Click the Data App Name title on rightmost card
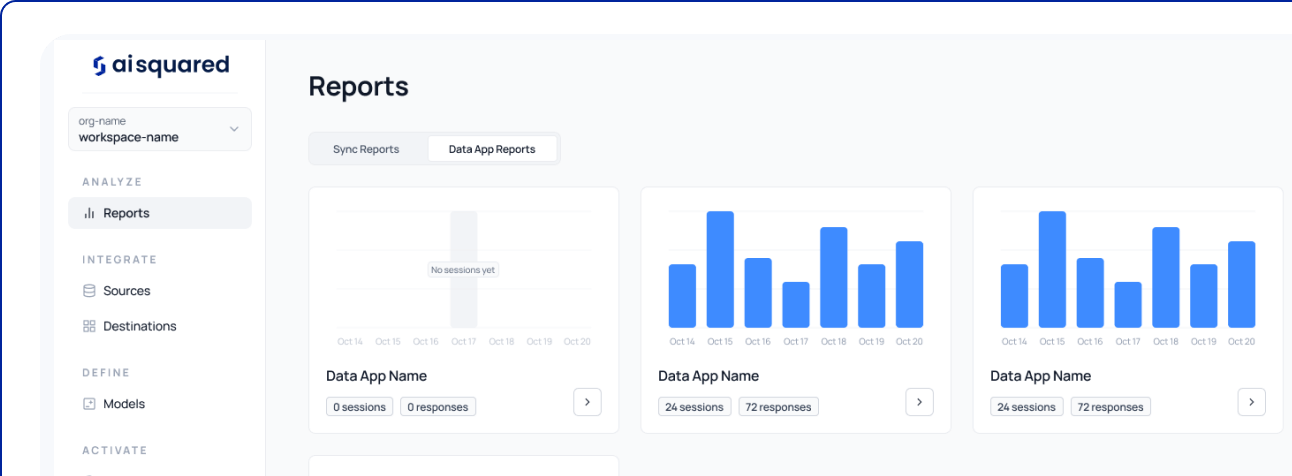 pos(1040,376)
